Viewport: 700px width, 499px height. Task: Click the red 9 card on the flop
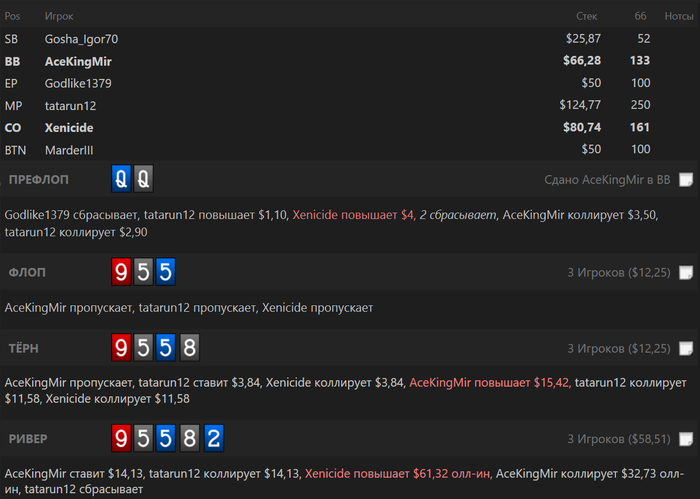121,271
